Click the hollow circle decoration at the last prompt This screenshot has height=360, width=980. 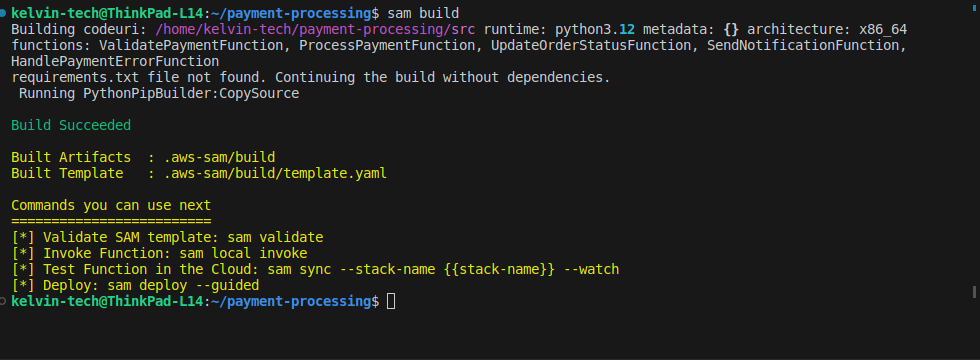(3, 301)
